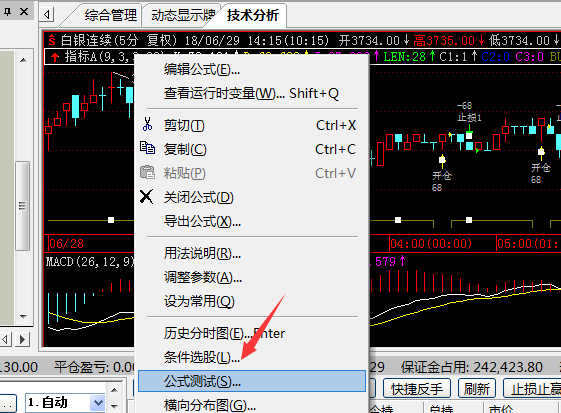Click the left panel vertical scrollbar thumb
This screenshot has height=413, width=561.
23,206
